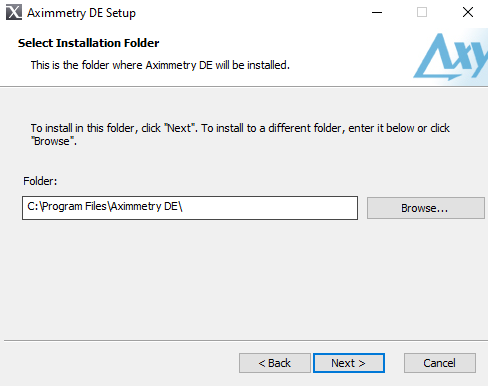488x386 pixels.
Task: Open the Browse... folder picker
Action: pos(426,208)
